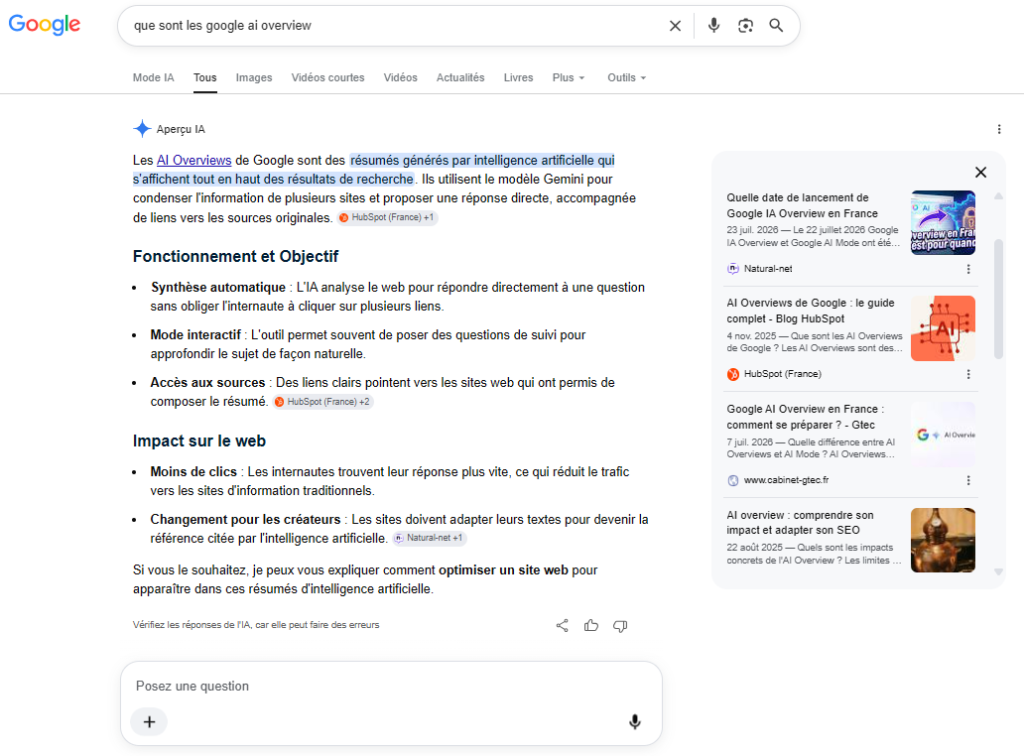Focus the 'Posez une question' input field

[x=391, y=686]
